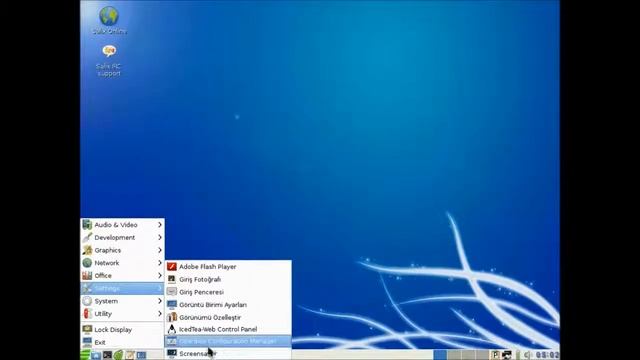Expand the System menu category
Screen dimensions: 640x360
click(122, 301)
